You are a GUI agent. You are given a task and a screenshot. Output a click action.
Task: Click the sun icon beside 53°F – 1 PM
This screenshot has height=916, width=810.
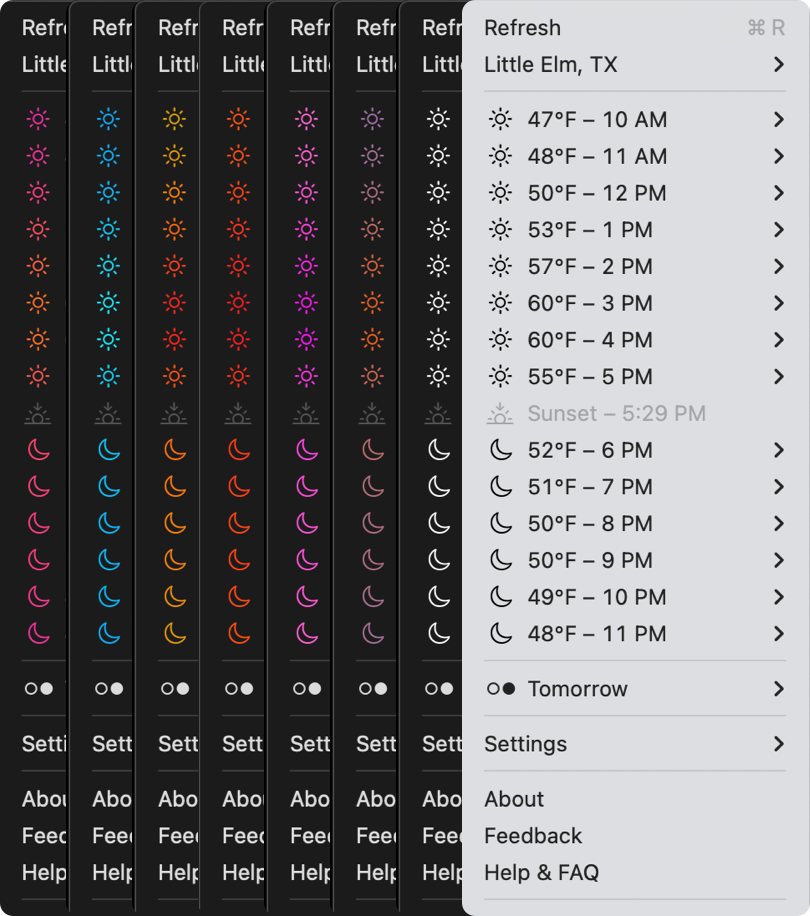tap(500, 230)
